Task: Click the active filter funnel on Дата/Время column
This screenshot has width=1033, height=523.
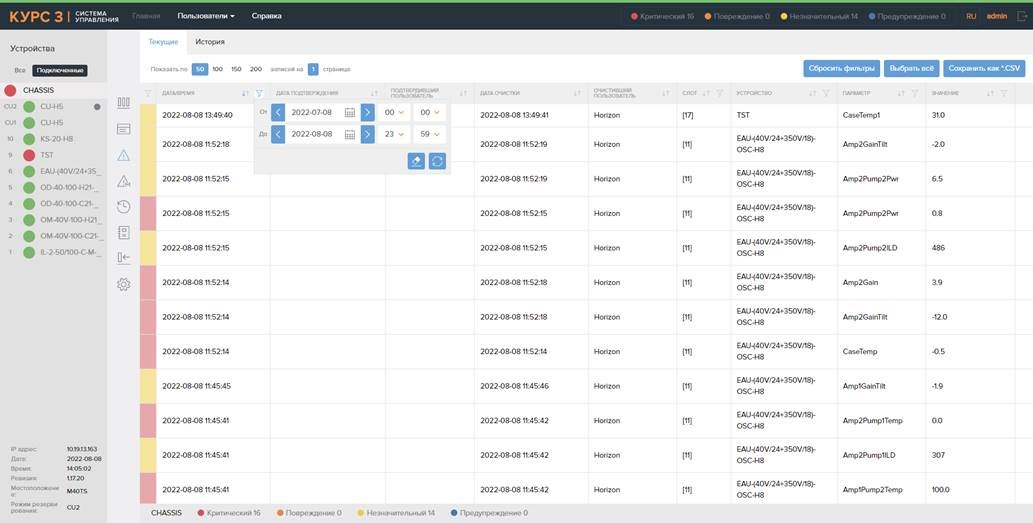Action: (259, 93)
